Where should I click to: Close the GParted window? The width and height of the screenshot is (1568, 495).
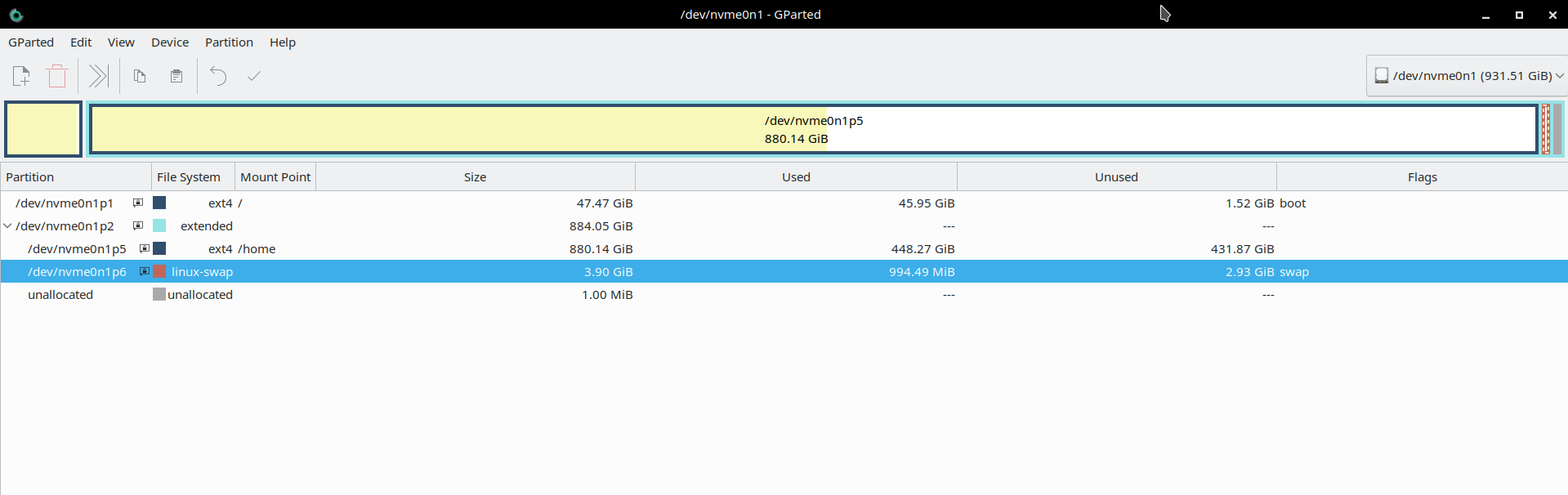(1552, 15)
